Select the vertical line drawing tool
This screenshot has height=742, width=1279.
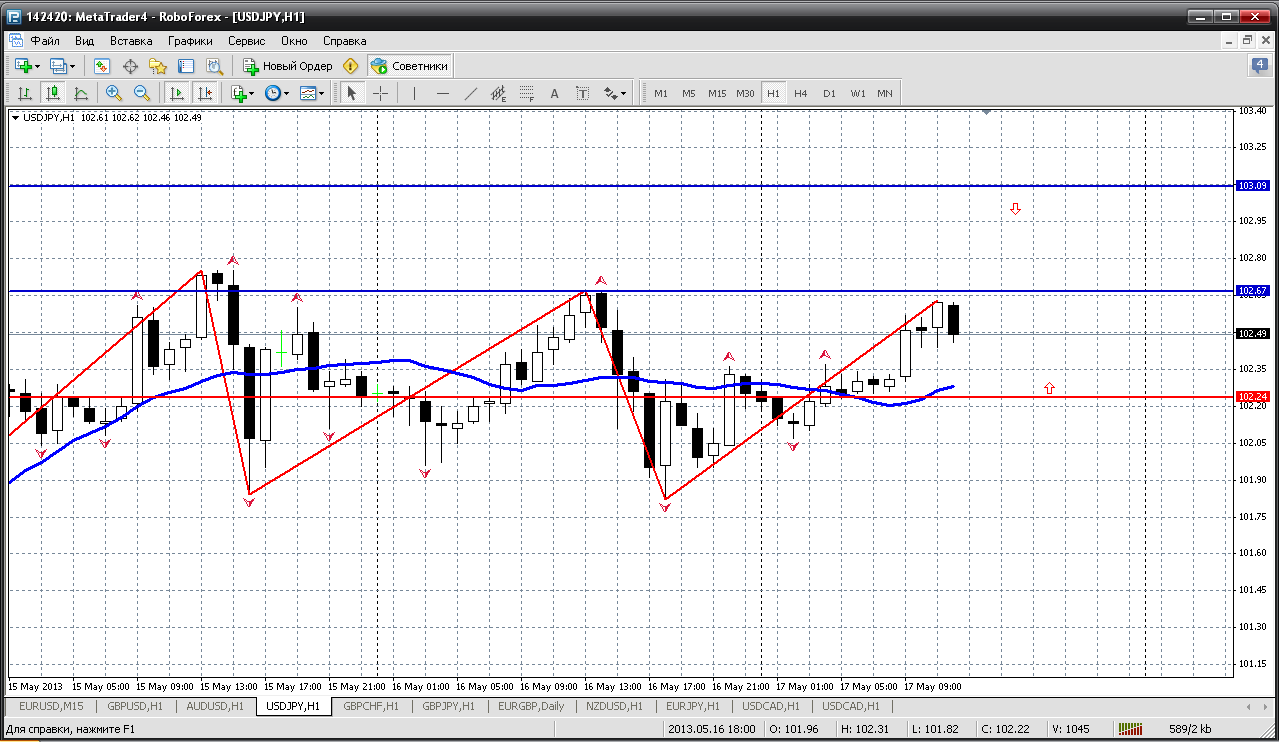[414, 93]
